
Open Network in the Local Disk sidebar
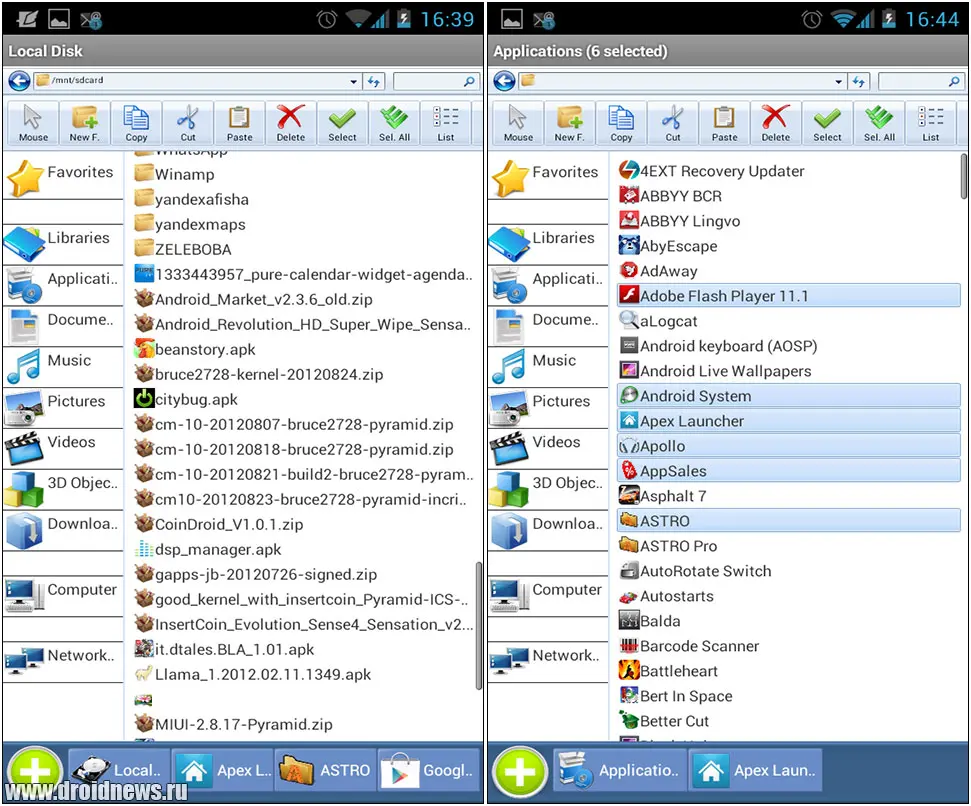[63, 661]
